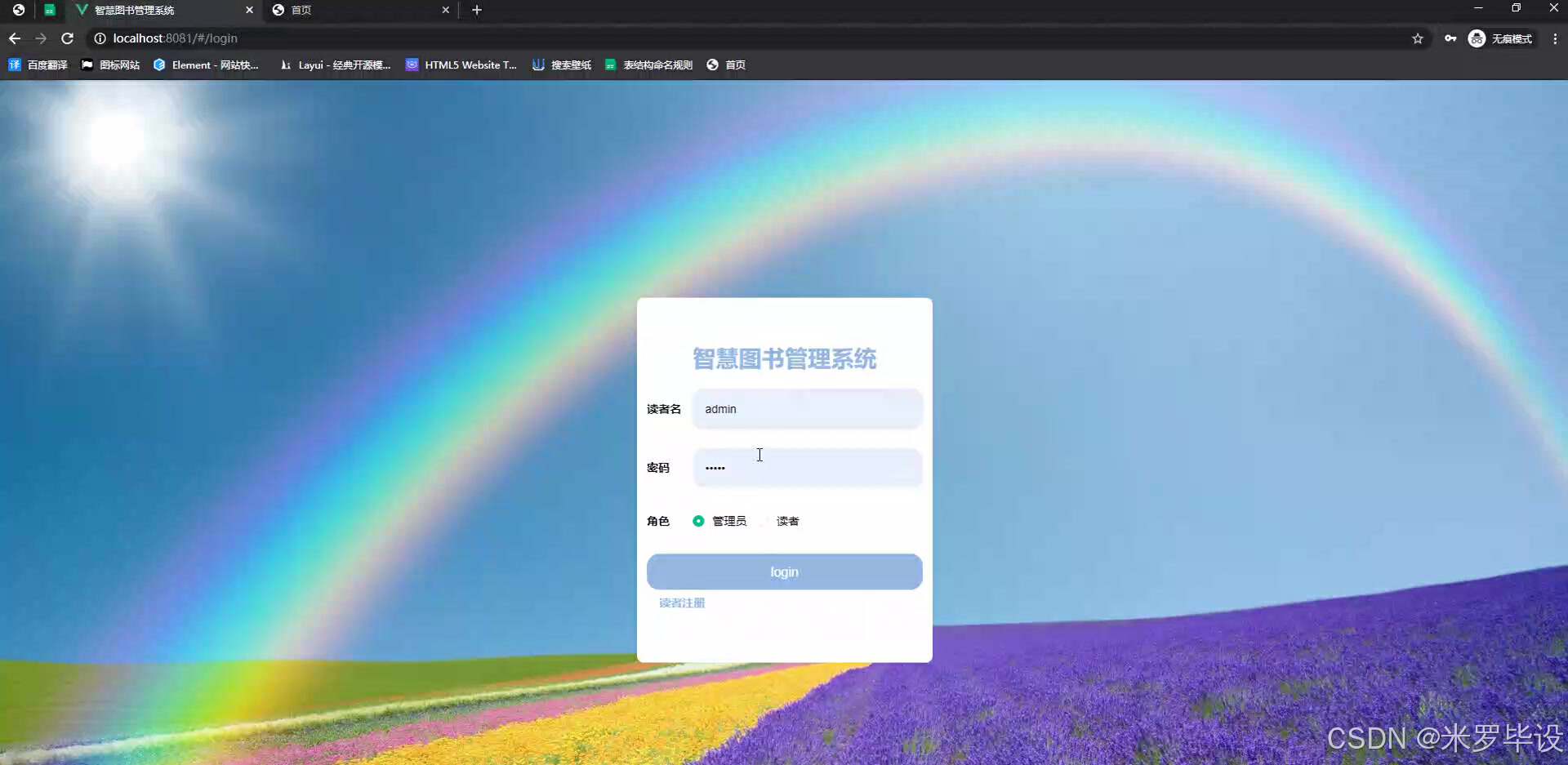Open the saved passwords key icon
This screenshot has width=1568, height=765.
(1450, 38)
